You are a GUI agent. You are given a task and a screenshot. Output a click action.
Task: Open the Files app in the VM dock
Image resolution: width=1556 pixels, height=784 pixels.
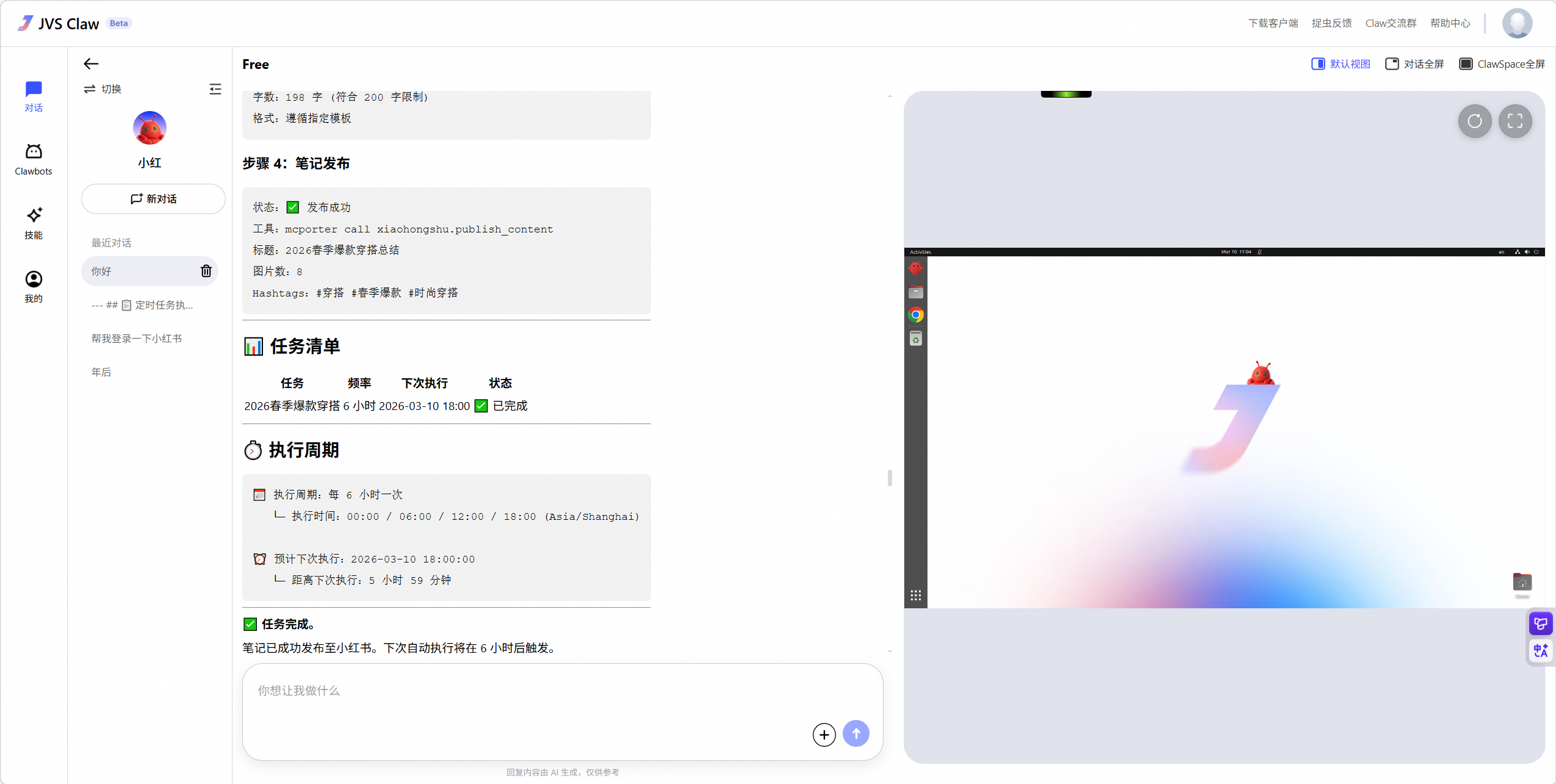[915, 292]
